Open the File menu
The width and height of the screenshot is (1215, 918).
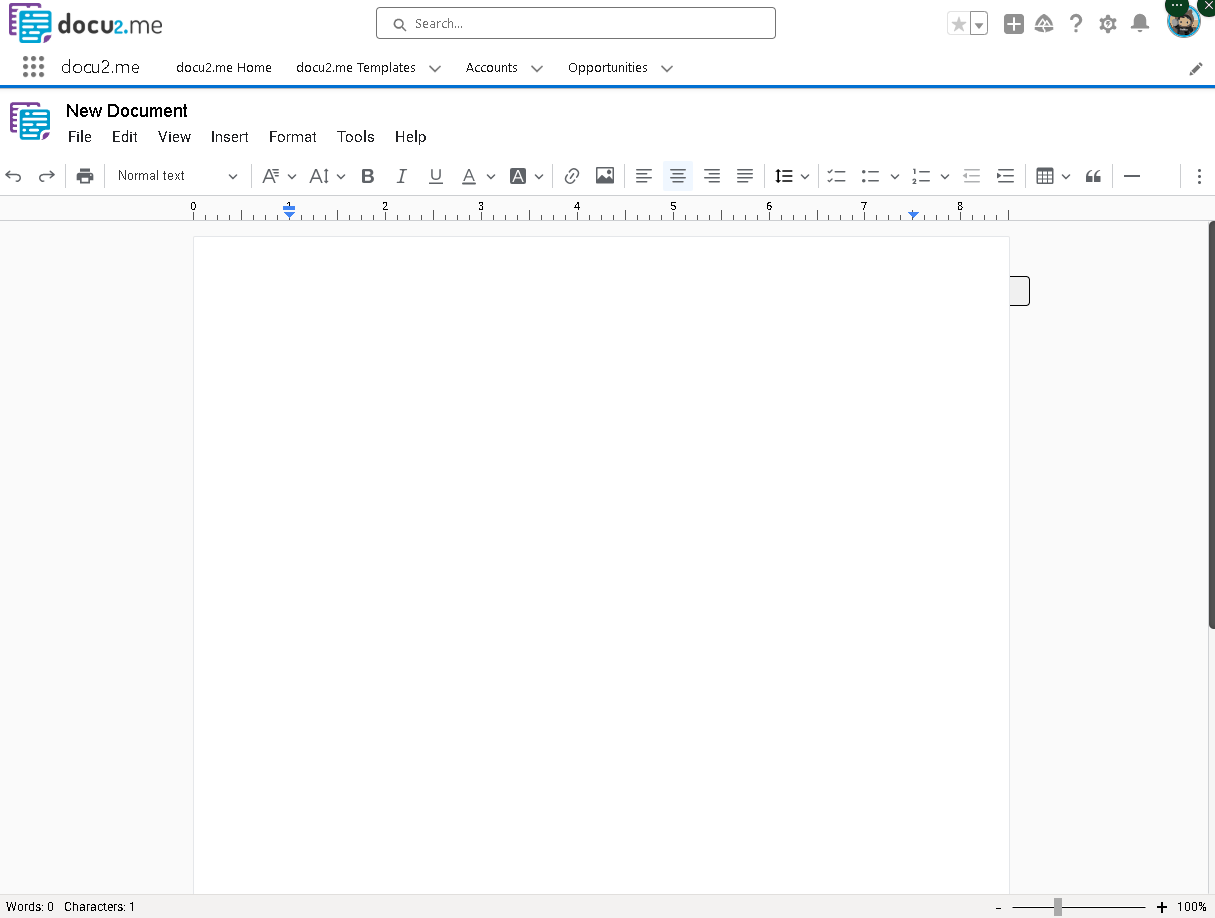(x=80, y=137)
